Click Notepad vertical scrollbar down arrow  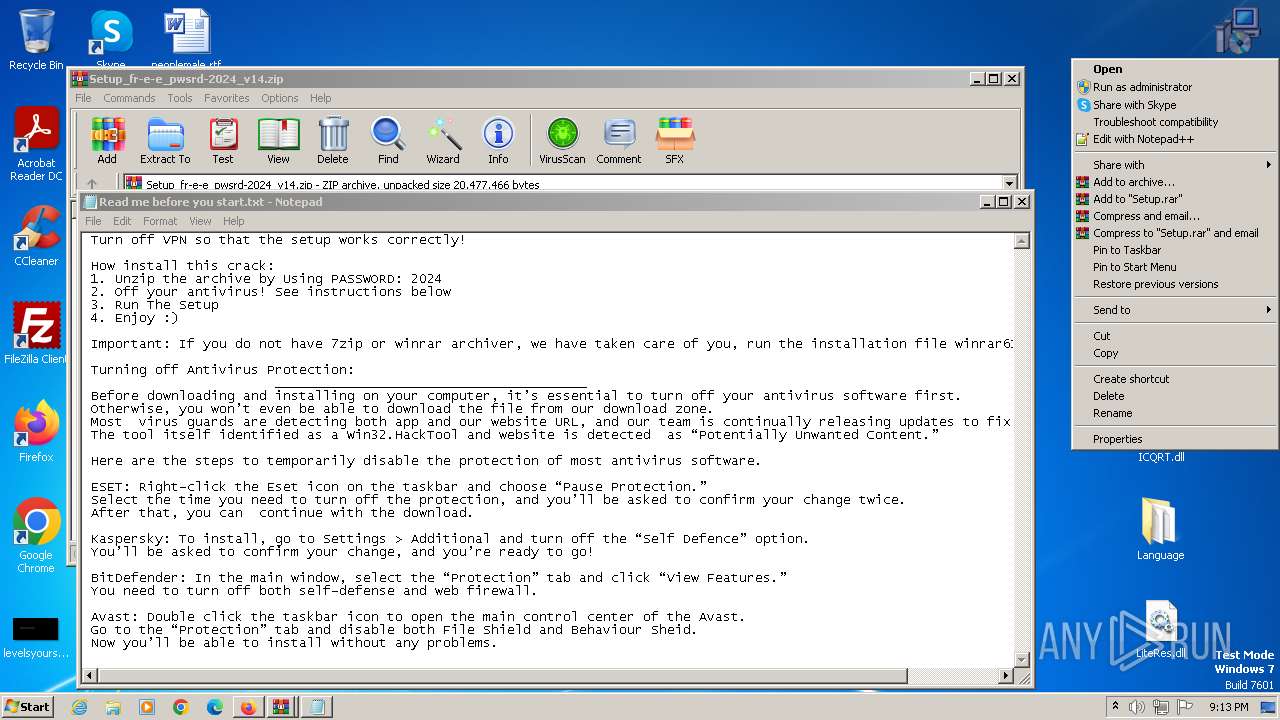click(x=1022, y=660)
